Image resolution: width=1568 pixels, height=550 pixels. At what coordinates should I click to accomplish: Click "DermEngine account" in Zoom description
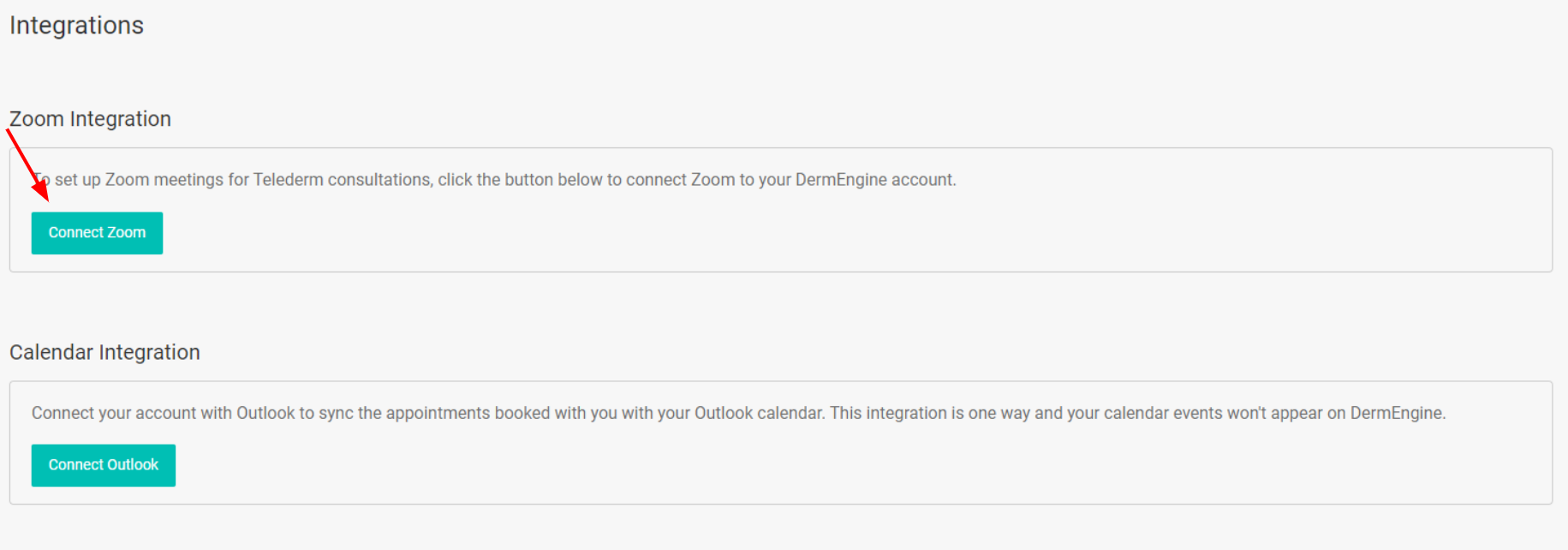(873, 180)
